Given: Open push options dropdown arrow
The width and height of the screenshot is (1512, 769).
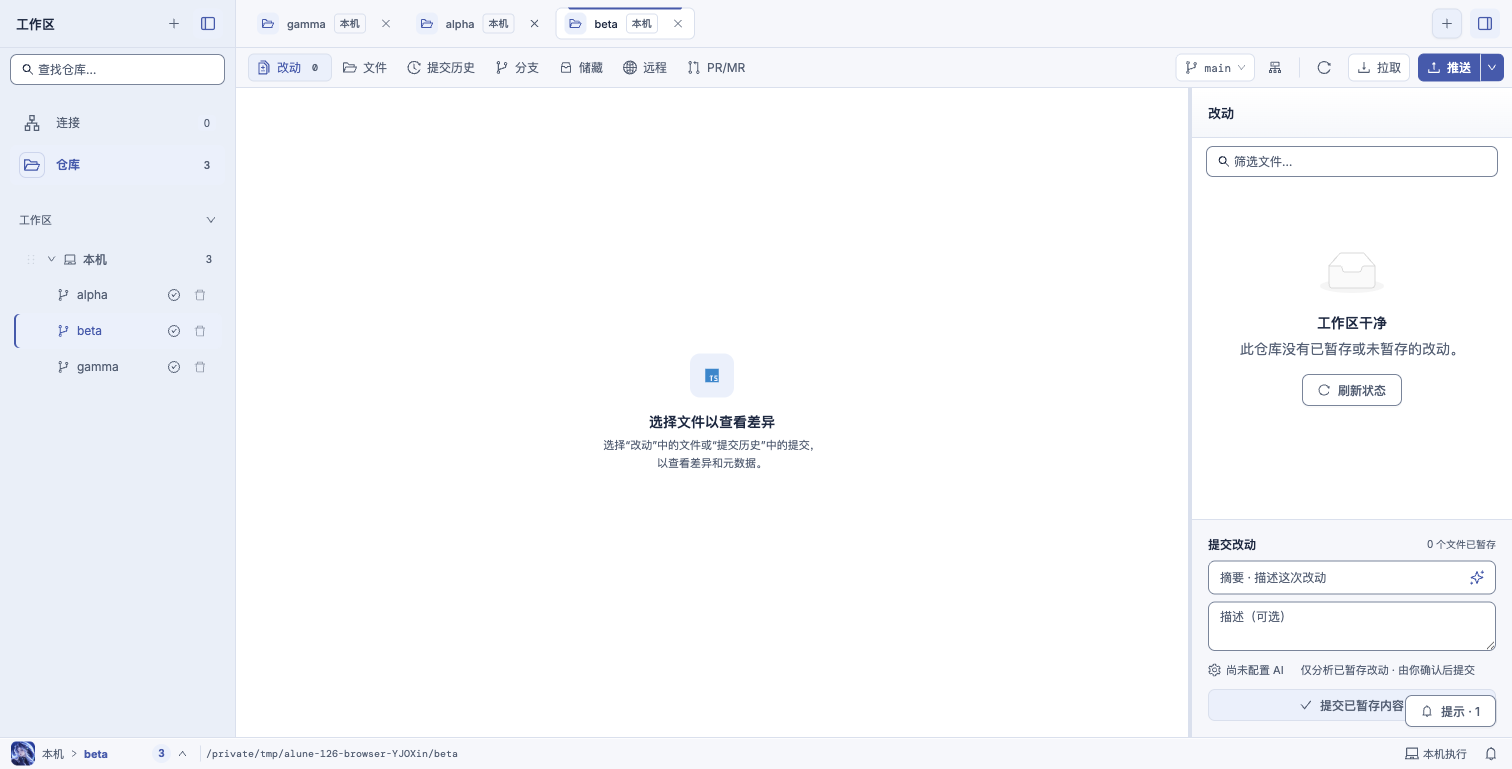Looking at the screenshot, I should coord(1492,68).
